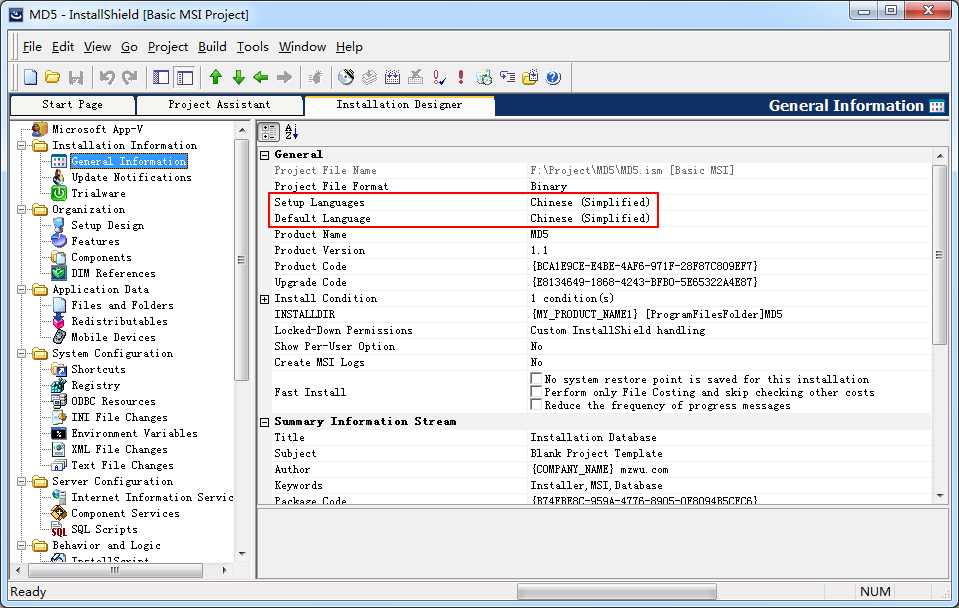The width and height of the screenshot is (959, 608).
Task: Check 'Perform only File Costing' option
Action: pos(536,392)
